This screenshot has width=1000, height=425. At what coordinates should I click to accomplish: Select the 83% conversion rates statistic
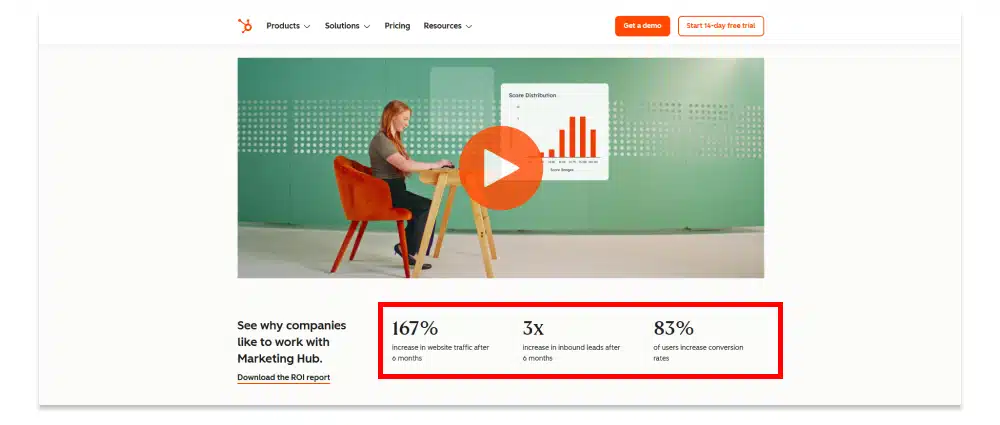tap(699, 341)
